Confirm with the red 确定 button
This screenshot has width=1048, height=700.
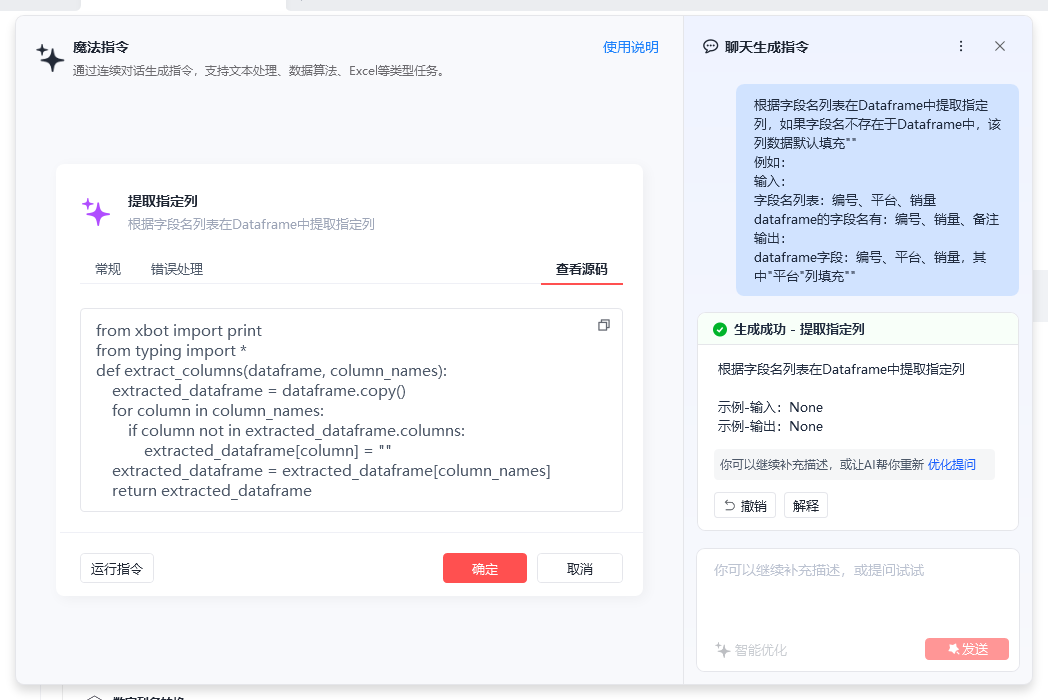point(485,569)
